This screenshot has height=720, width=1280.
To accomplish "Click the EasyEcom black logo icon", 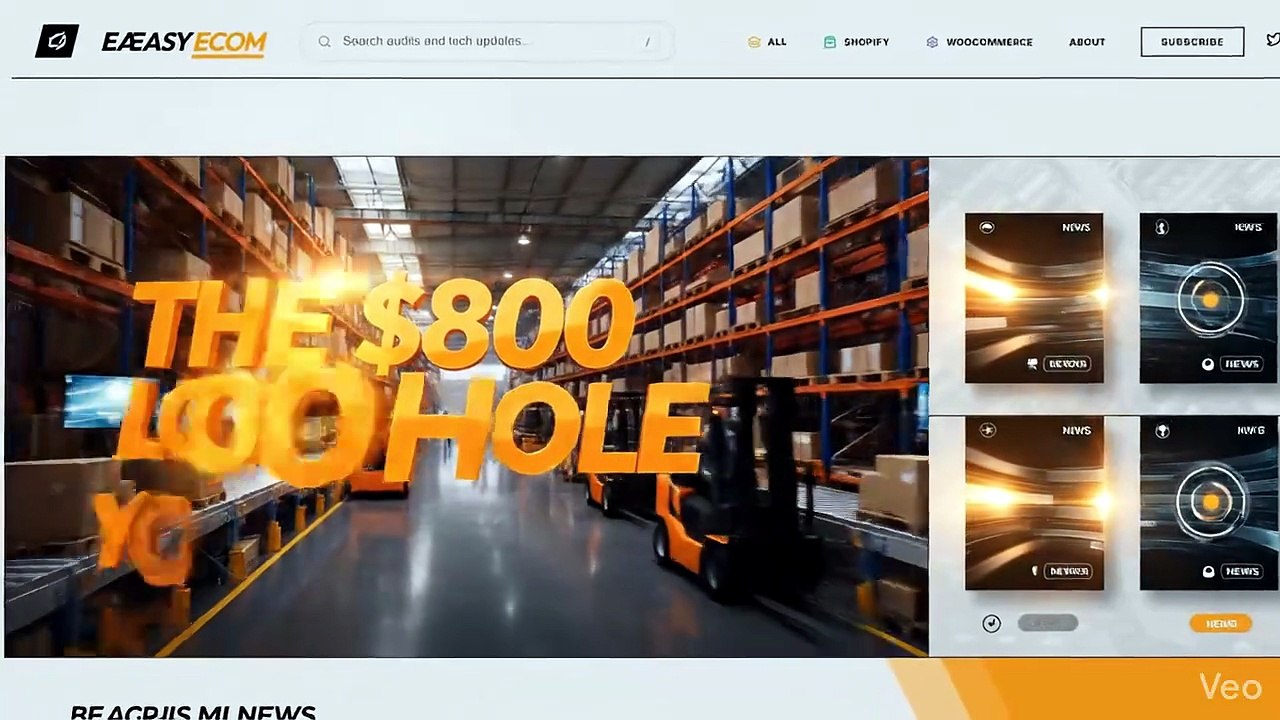I will click(57, 41).
